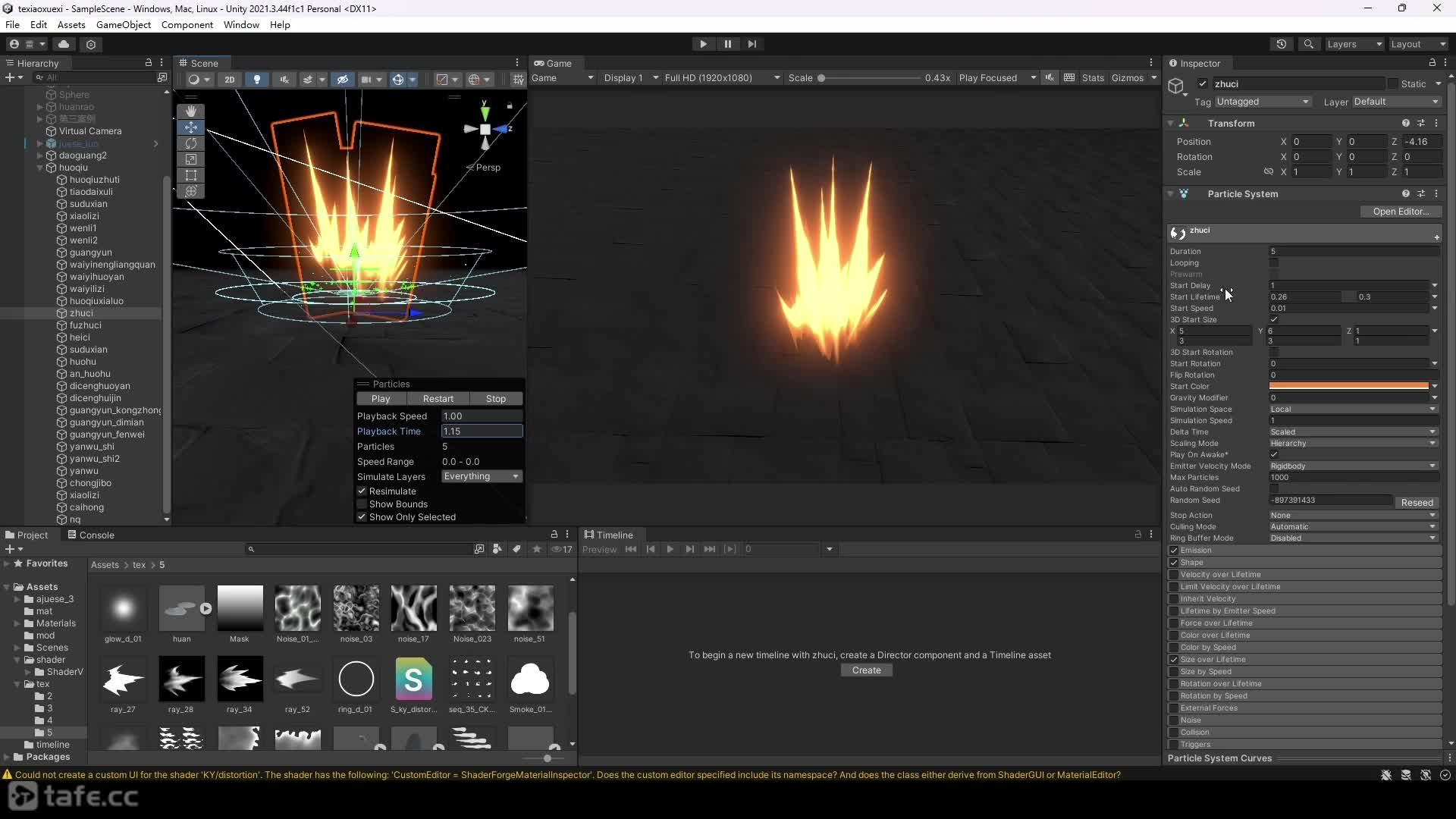Expand daoguang2 in Hierarchy
The width and height of the screenshot is (1456, 819).
click(x=40, y=155)
